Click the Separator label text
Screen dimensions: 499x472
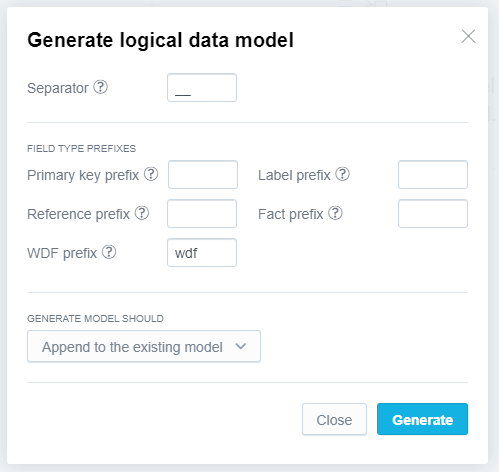(58, 88)
